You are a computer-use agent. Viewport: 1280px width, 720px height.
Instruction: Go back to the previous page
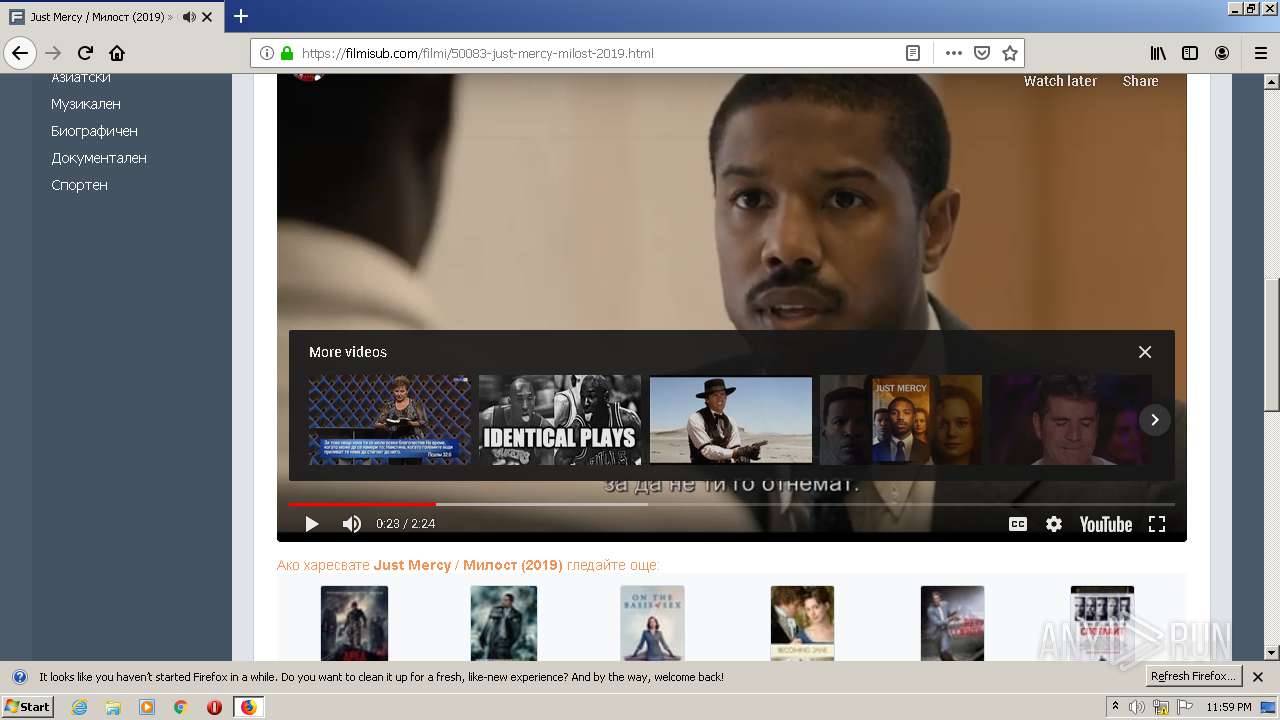pyautogui.click(x=20, y=53)
